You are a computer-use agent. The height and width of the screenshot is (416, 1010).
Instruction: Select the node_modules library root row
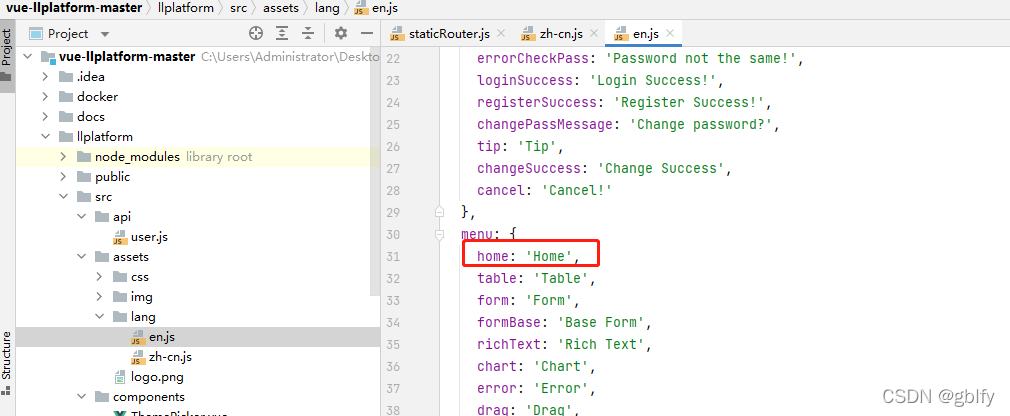click(x=198, y=156)
